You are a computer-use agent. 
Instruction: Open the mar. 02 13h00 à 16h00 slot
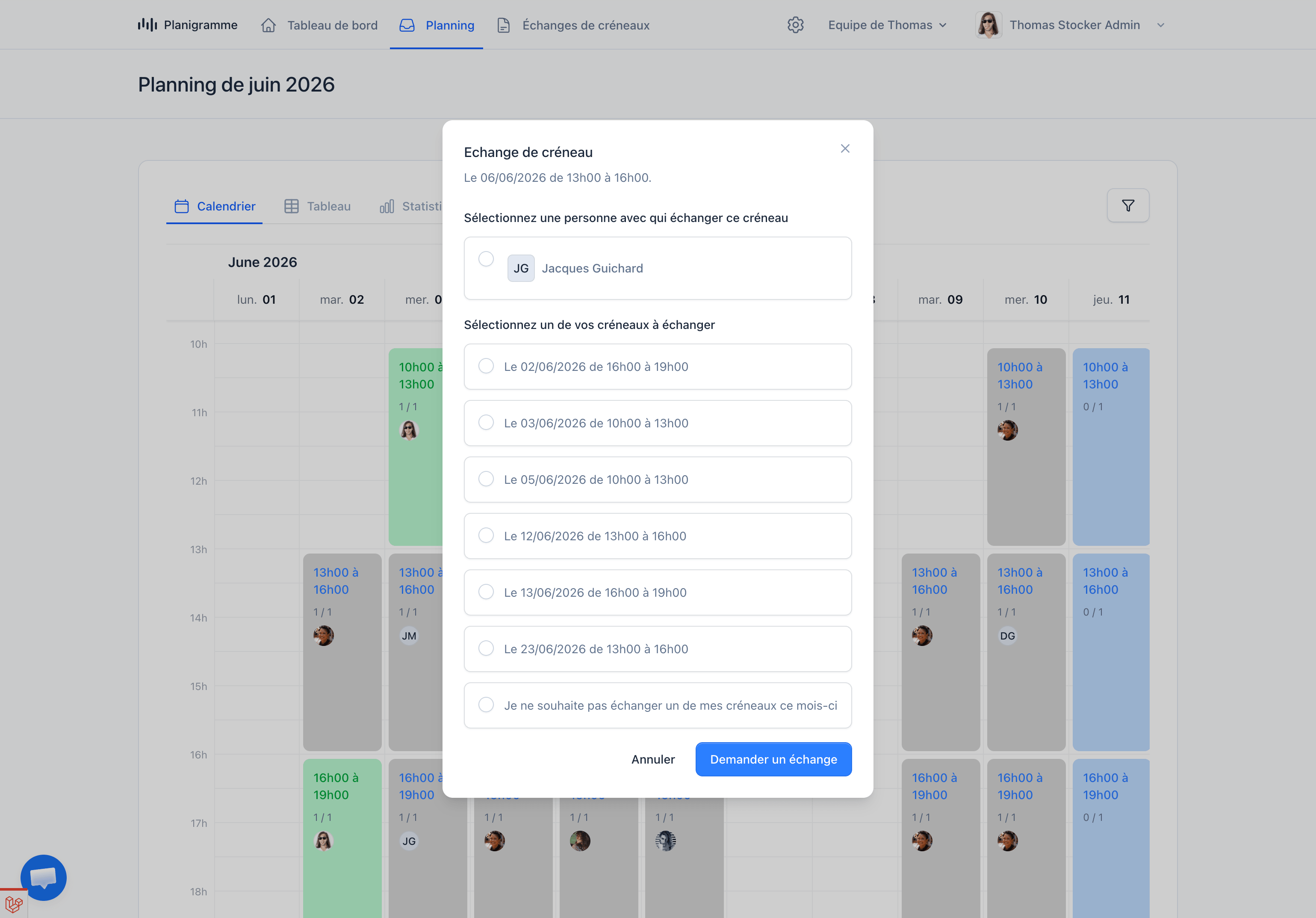pos(342,652)
